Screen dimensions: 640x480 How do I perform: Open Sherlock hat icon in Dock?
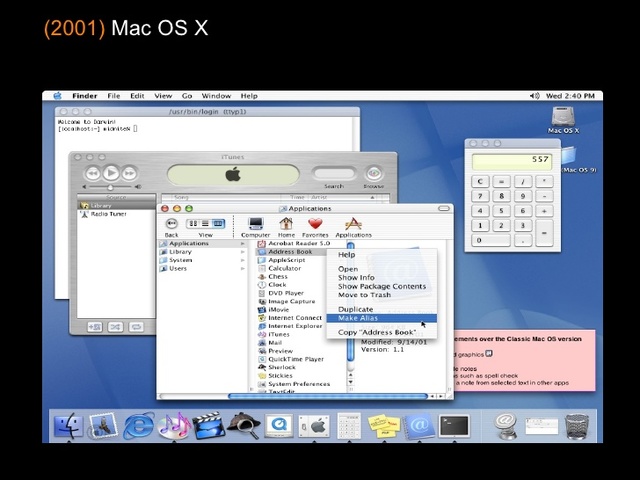[244, 426]
